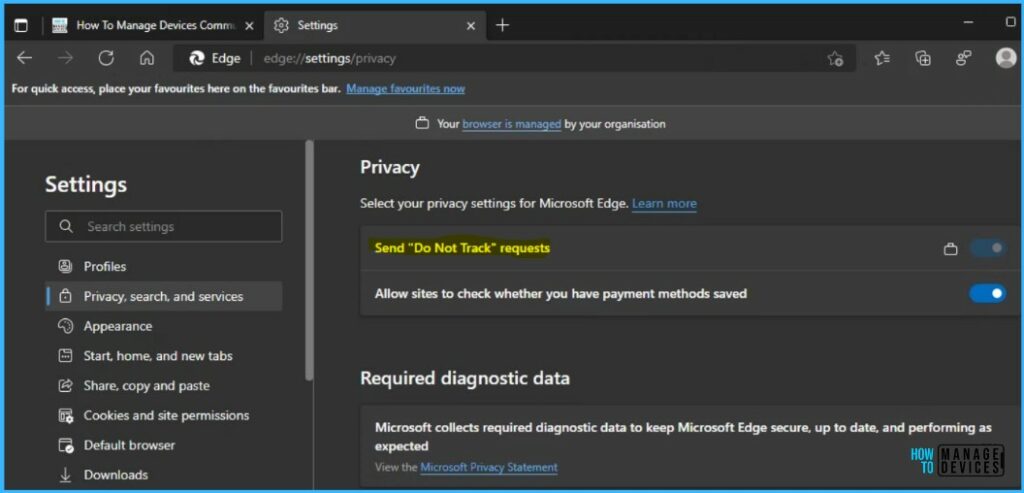Open the profile avatar menu
The height and width of the screenshot is (493, 1024).
[1006, 58]
